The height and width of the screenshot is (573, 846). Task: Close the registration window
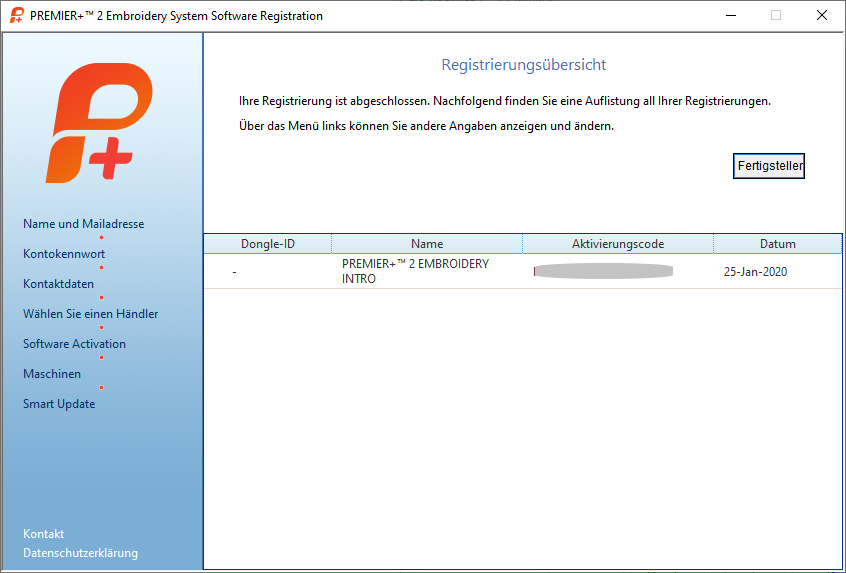tap(822, 16)
